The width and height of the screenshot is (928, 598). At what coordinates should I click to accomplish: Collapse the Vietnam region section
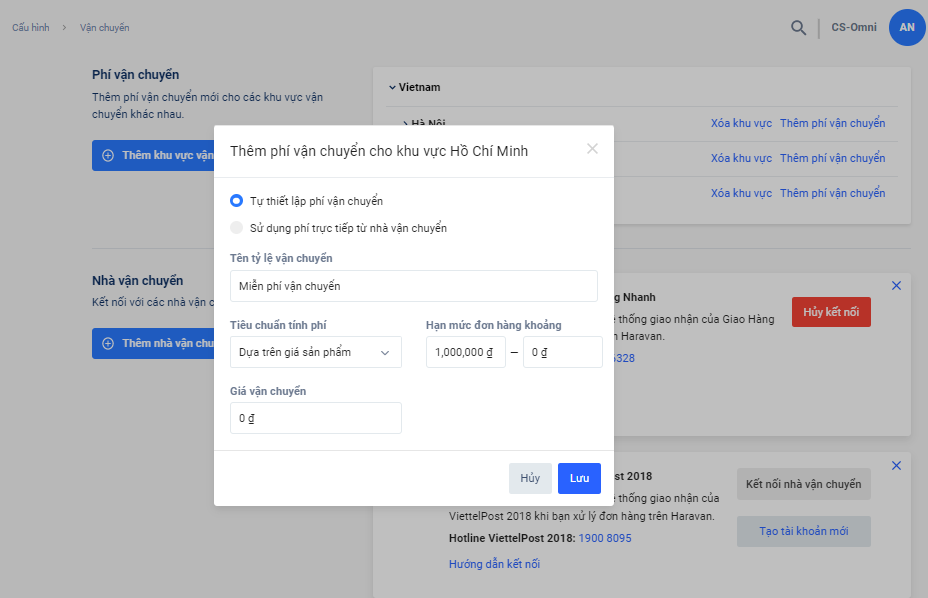(x=392, y=87)
